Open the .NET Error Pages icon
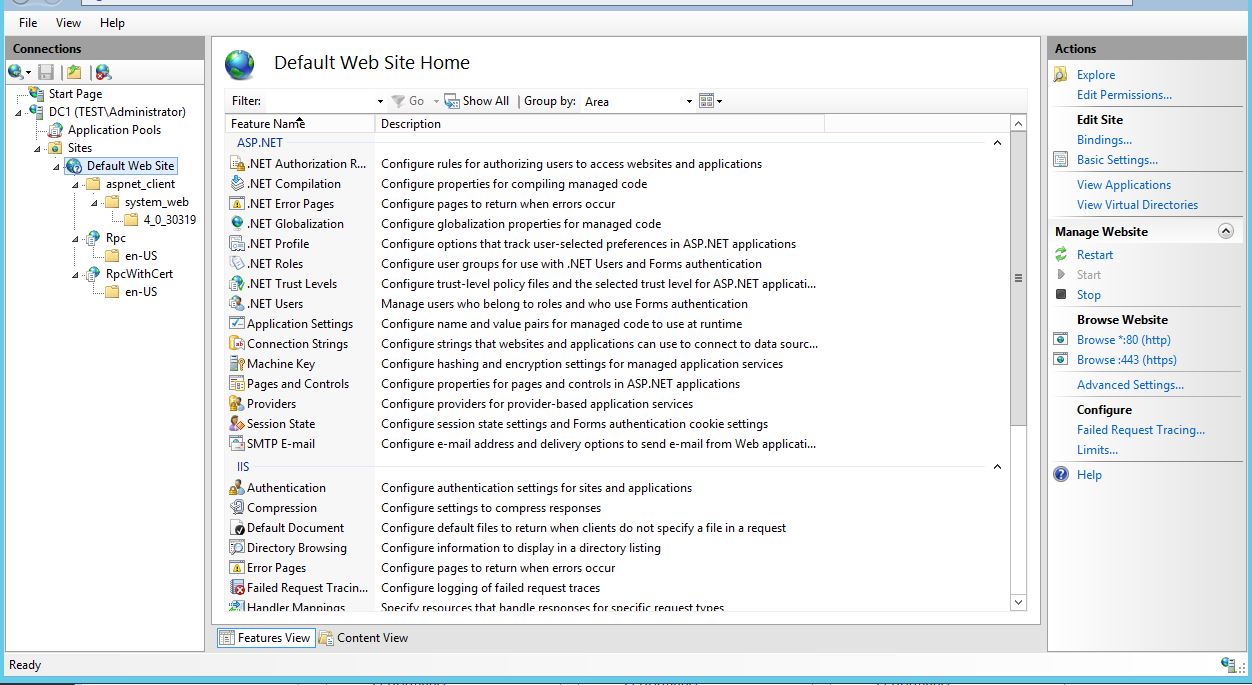The image size is (1252, 685). 237,204
